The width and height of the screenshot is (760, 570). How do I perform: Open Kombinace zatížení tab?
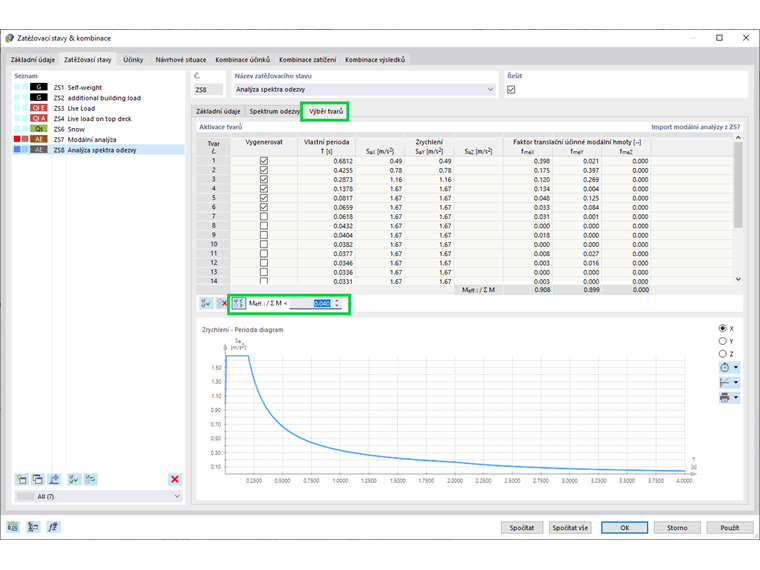pos(307,60)
